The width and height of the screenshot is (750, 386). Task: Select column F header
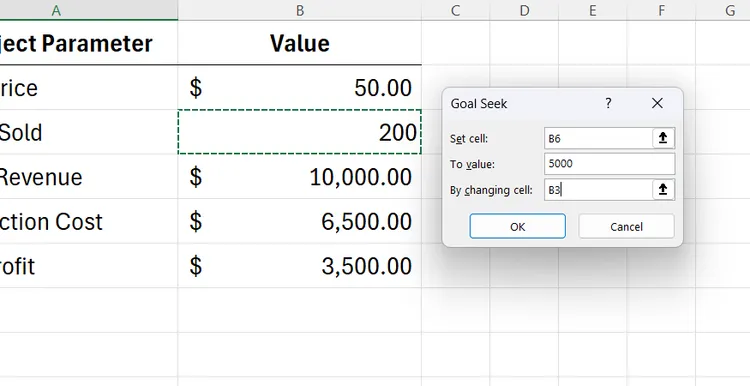tap(661, 10)
